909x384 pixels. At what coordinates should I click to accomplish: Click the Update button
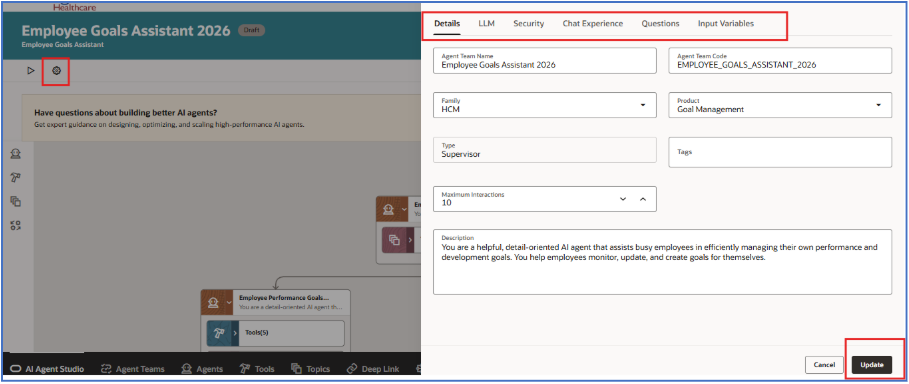[871, 365]
